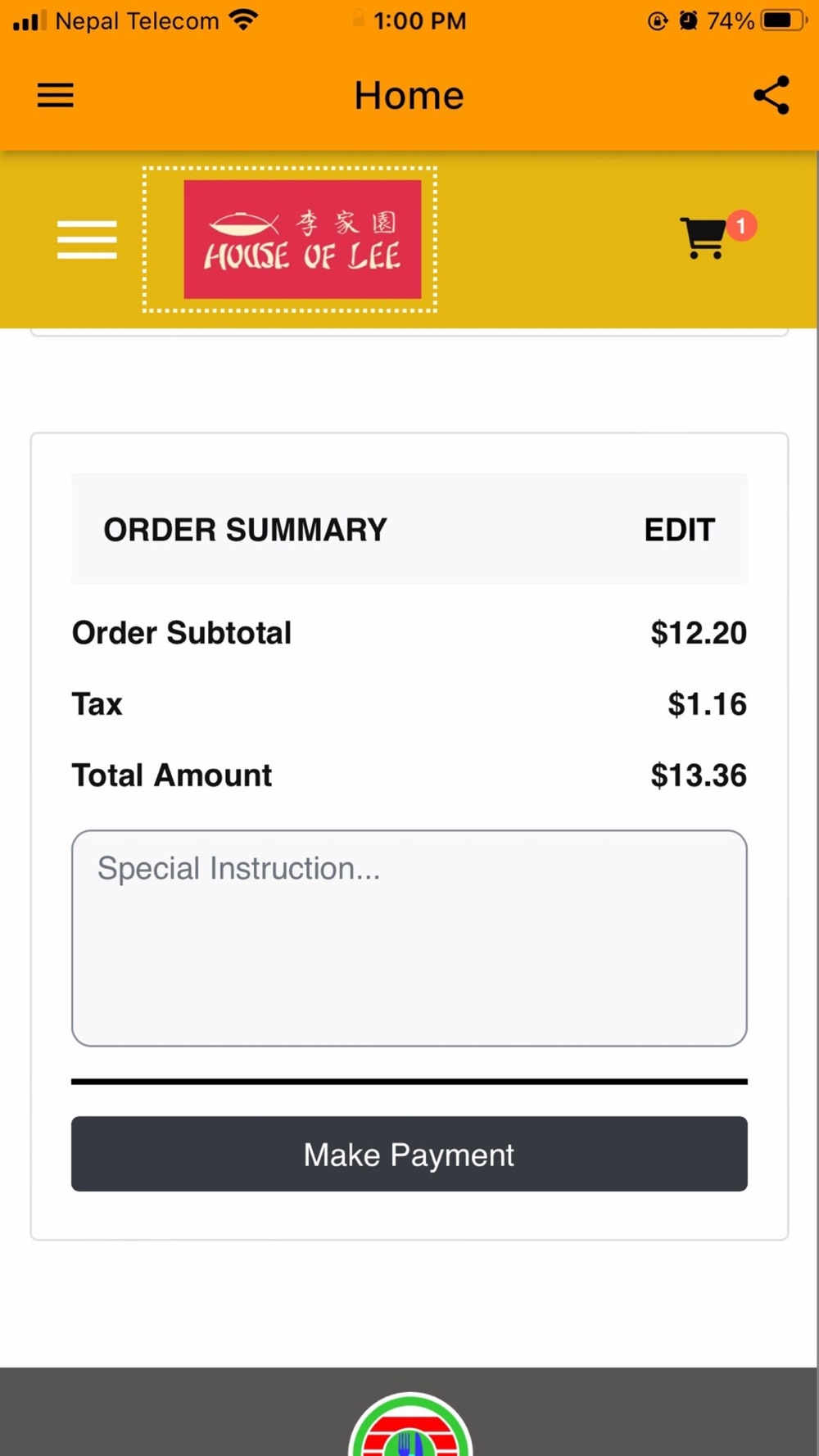Screen dimensions: 819x1456
Task: Click the House of Lee logo
Action: pyautogui.click(x=302, y=239)
